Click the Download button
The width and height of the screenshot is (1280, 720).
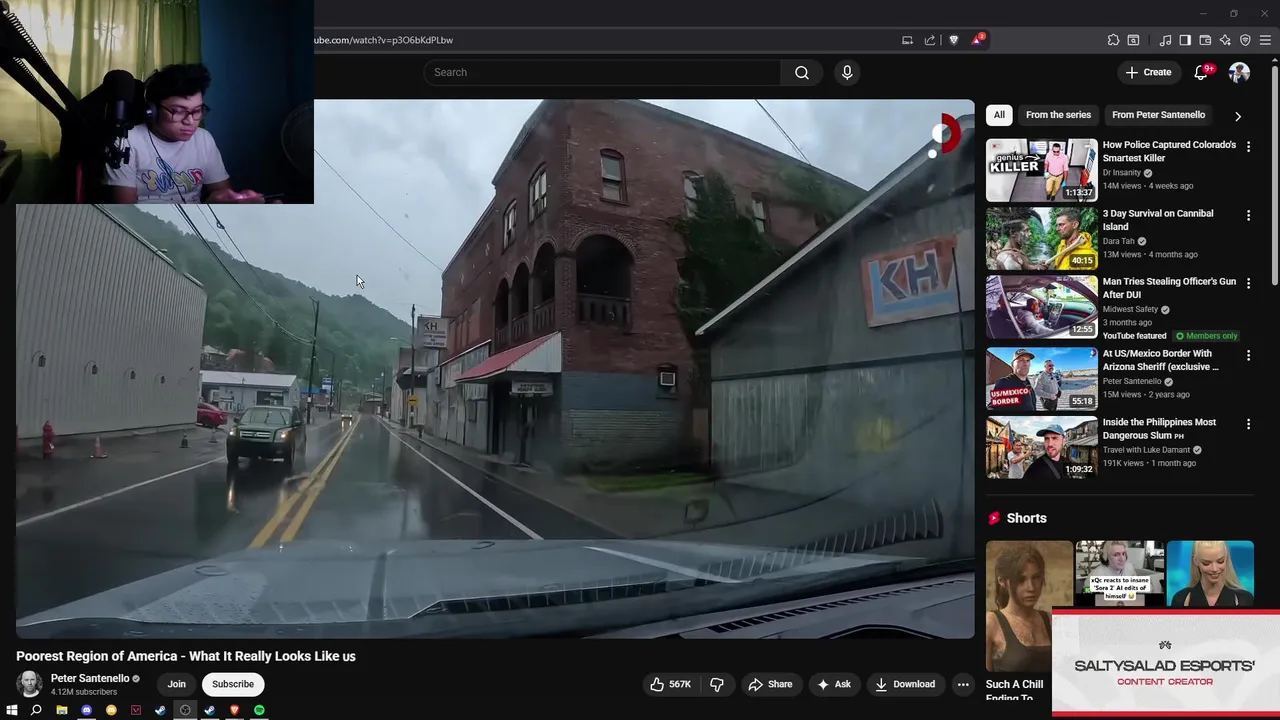click(x=905, y=684)
